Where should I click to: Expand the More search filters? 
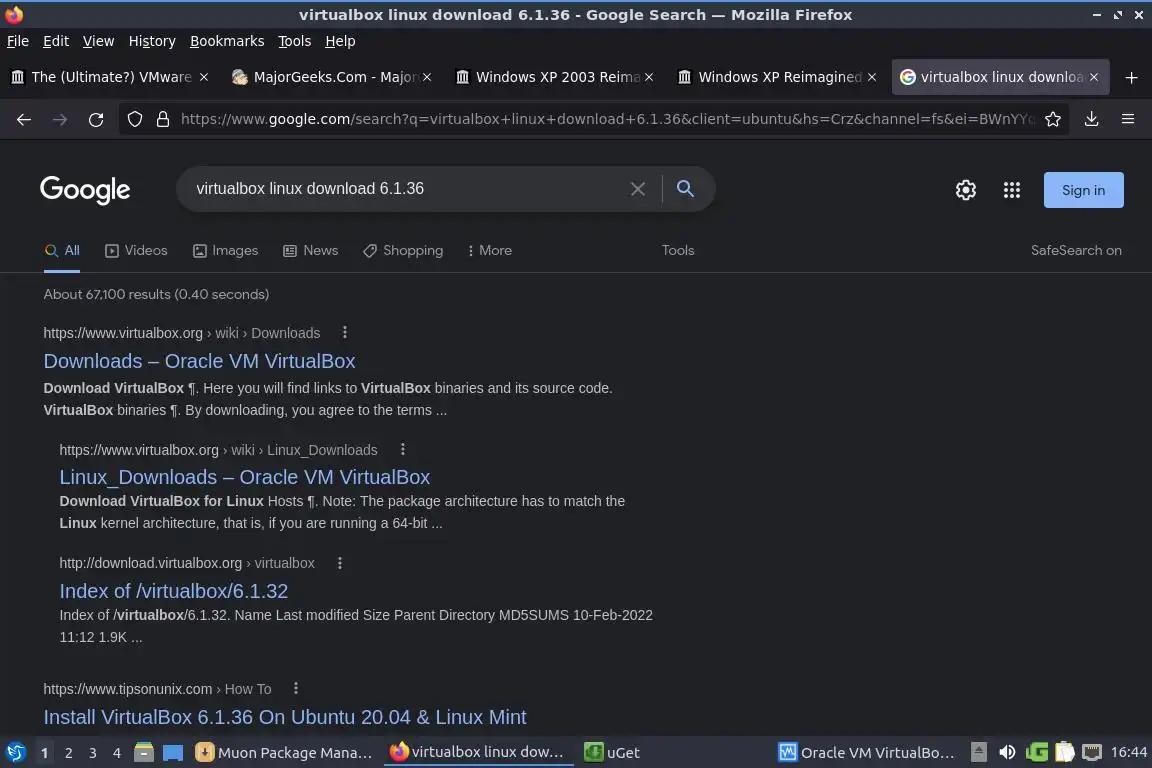pyautogui.click(x=489, y=251)
